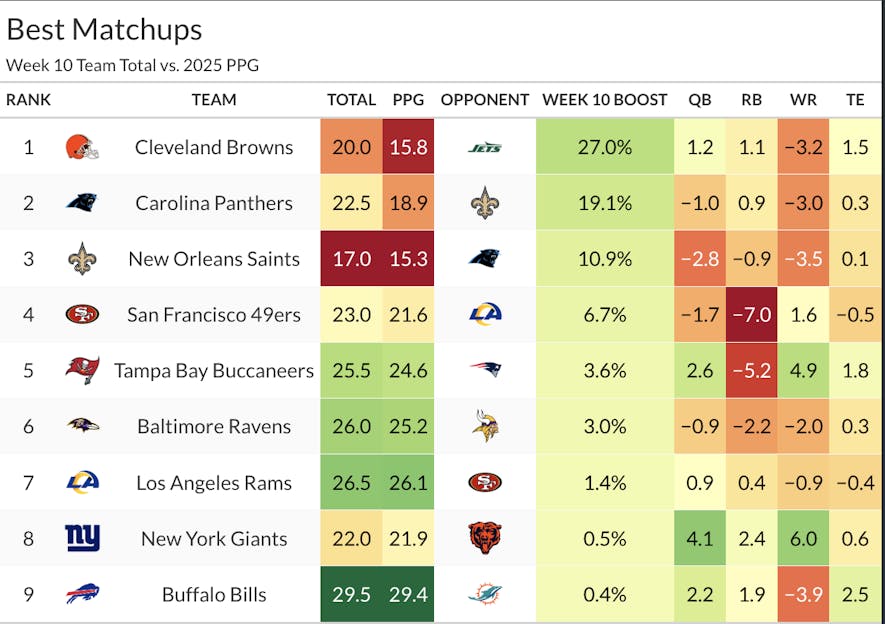Click the New Orleans Saints fleur-de-lis team logo
Viewport: 885px width, 624px height.
tap(82, 259)
